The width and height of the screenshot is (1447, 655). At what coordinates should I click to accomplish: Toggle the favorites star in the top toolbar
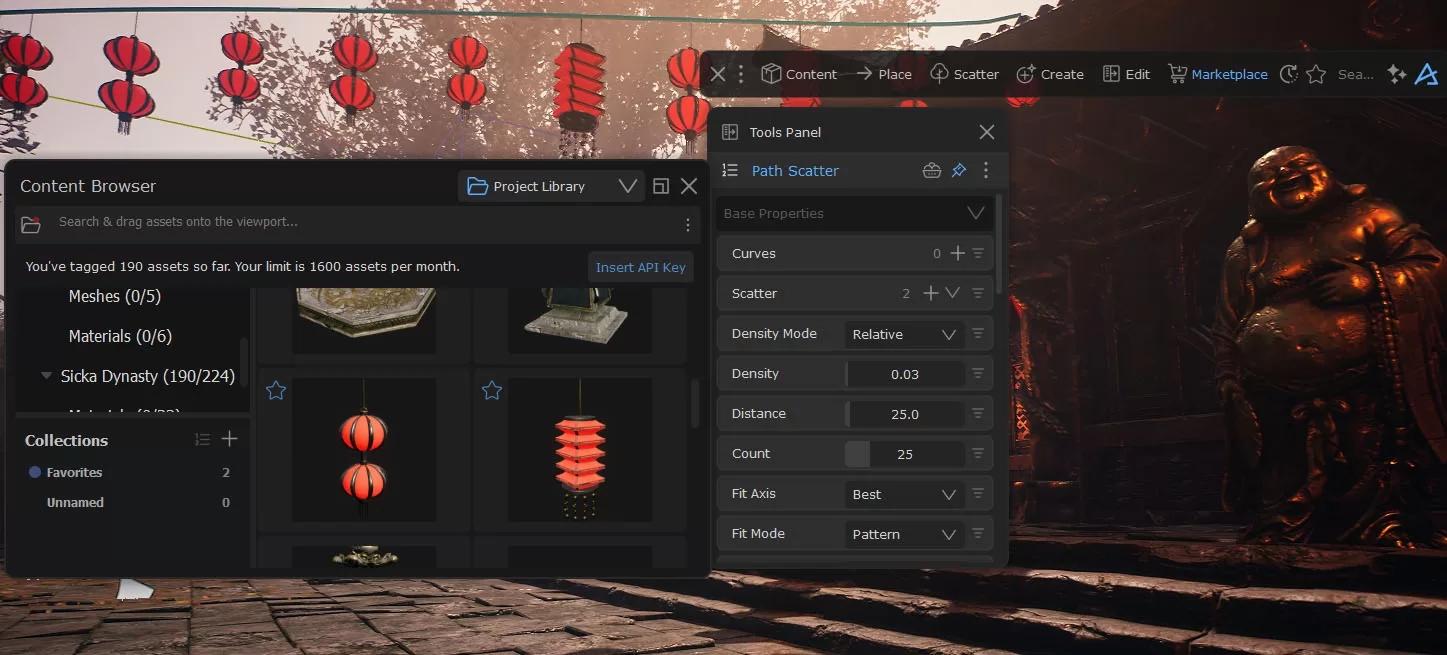pyautogui.click(x=1316, y=74)
